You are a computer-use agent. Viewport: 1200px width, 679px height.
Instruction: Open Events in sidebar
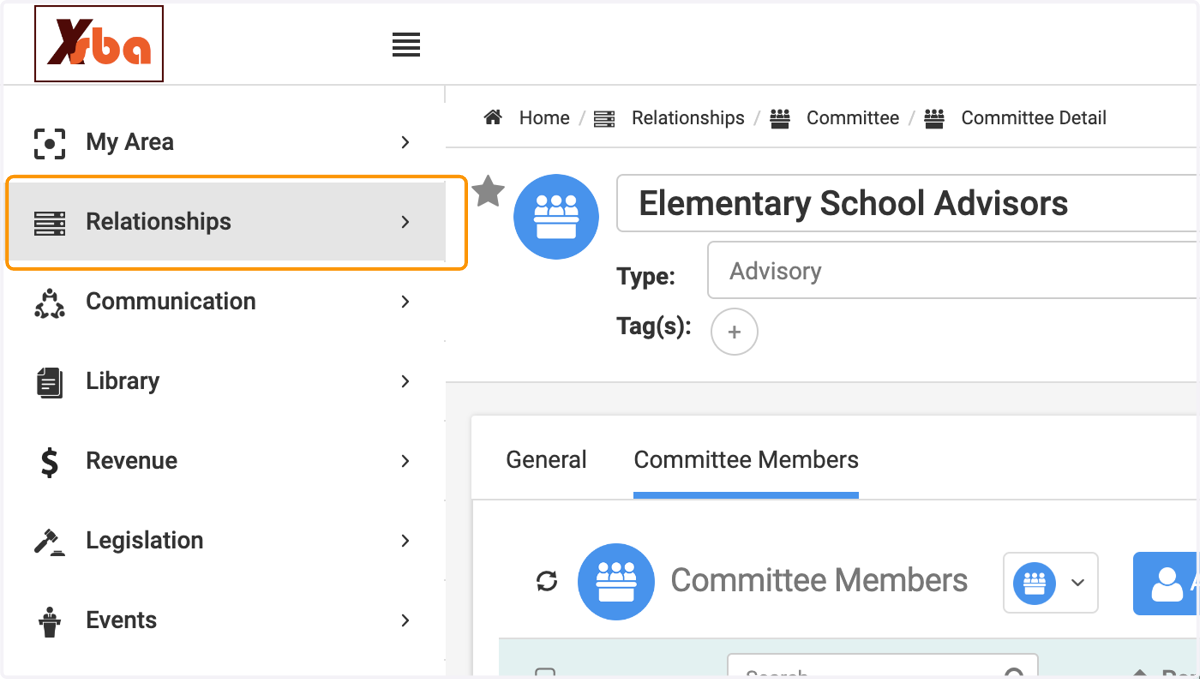(224, 620)
